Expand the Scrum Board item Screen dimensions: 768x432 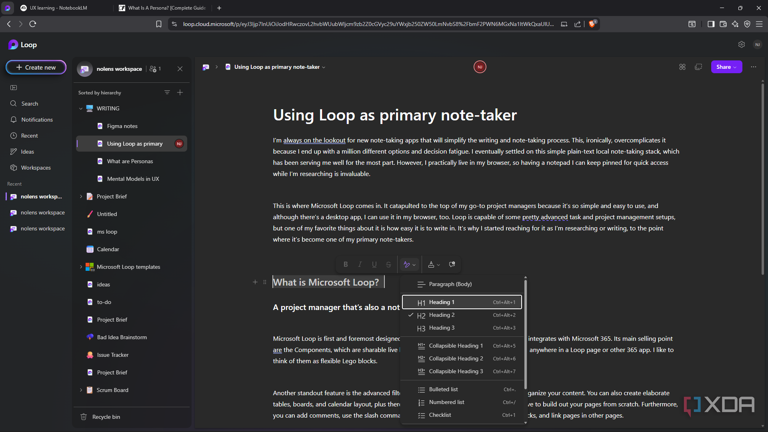81,390
